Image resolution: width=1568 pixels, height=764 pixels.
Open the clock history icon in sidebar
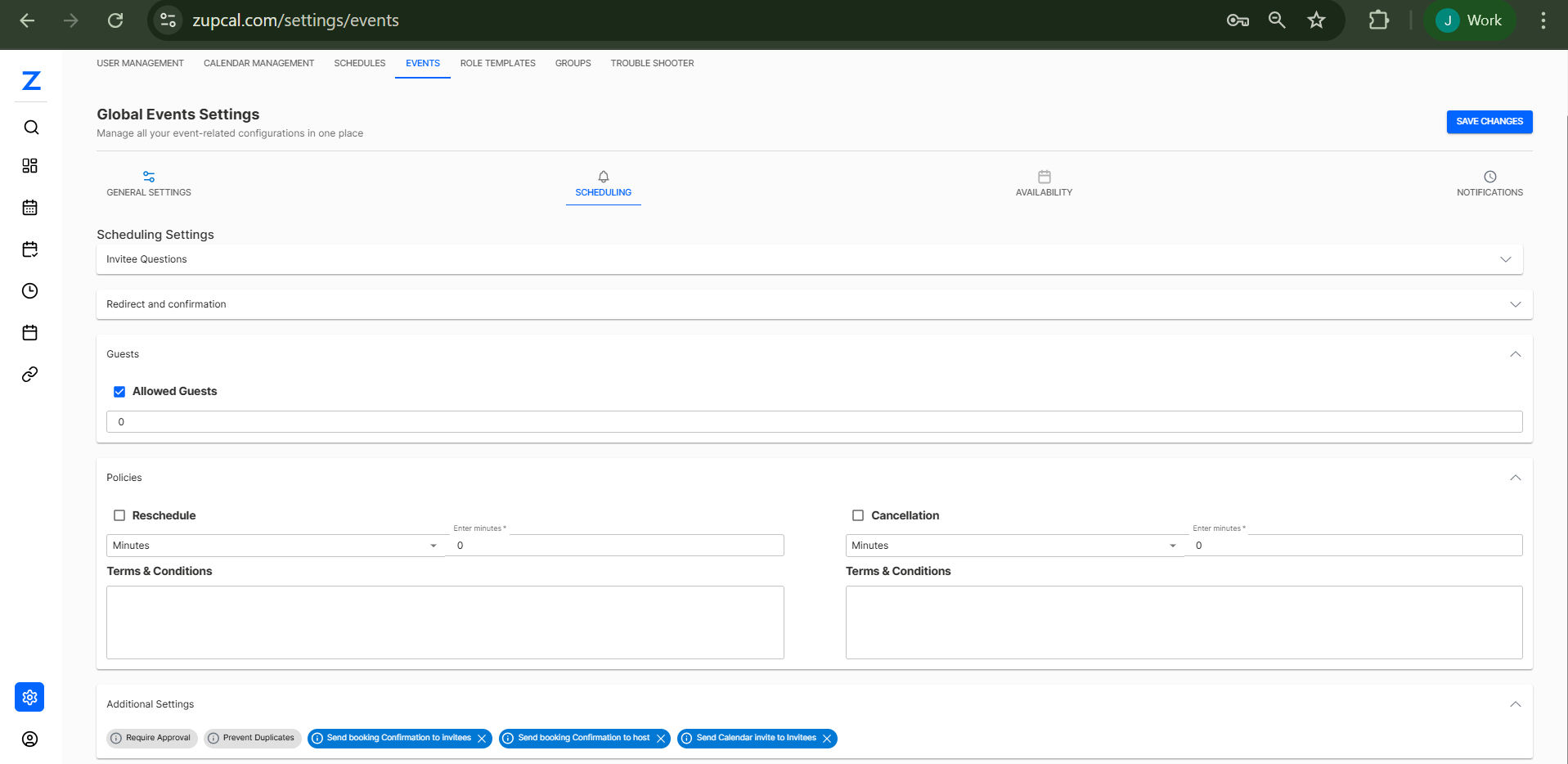pos(30,290)
